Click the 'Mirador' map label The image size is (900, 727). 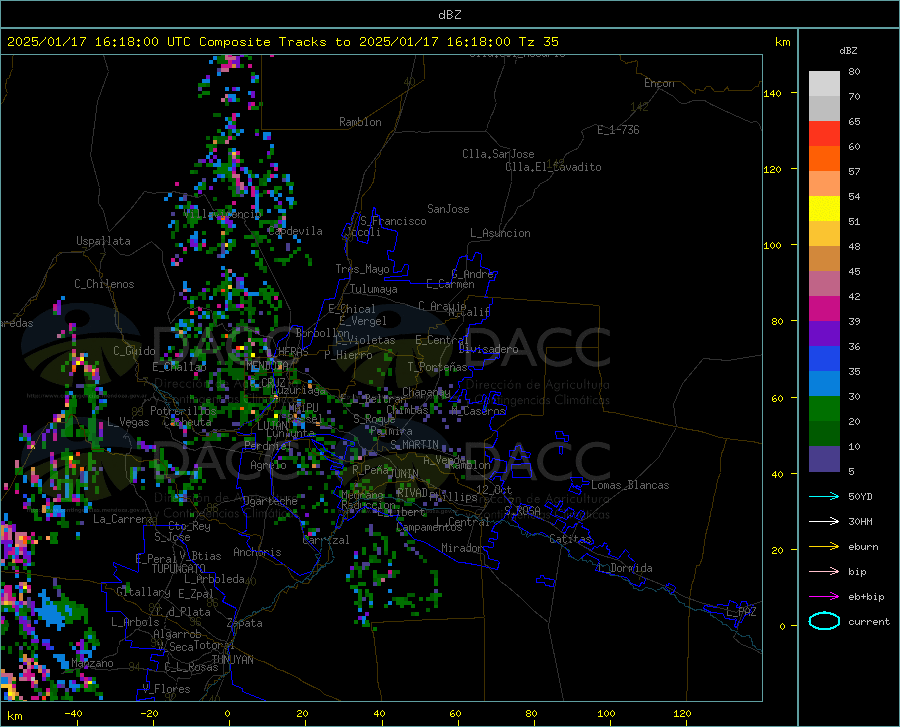coord(462,548)
